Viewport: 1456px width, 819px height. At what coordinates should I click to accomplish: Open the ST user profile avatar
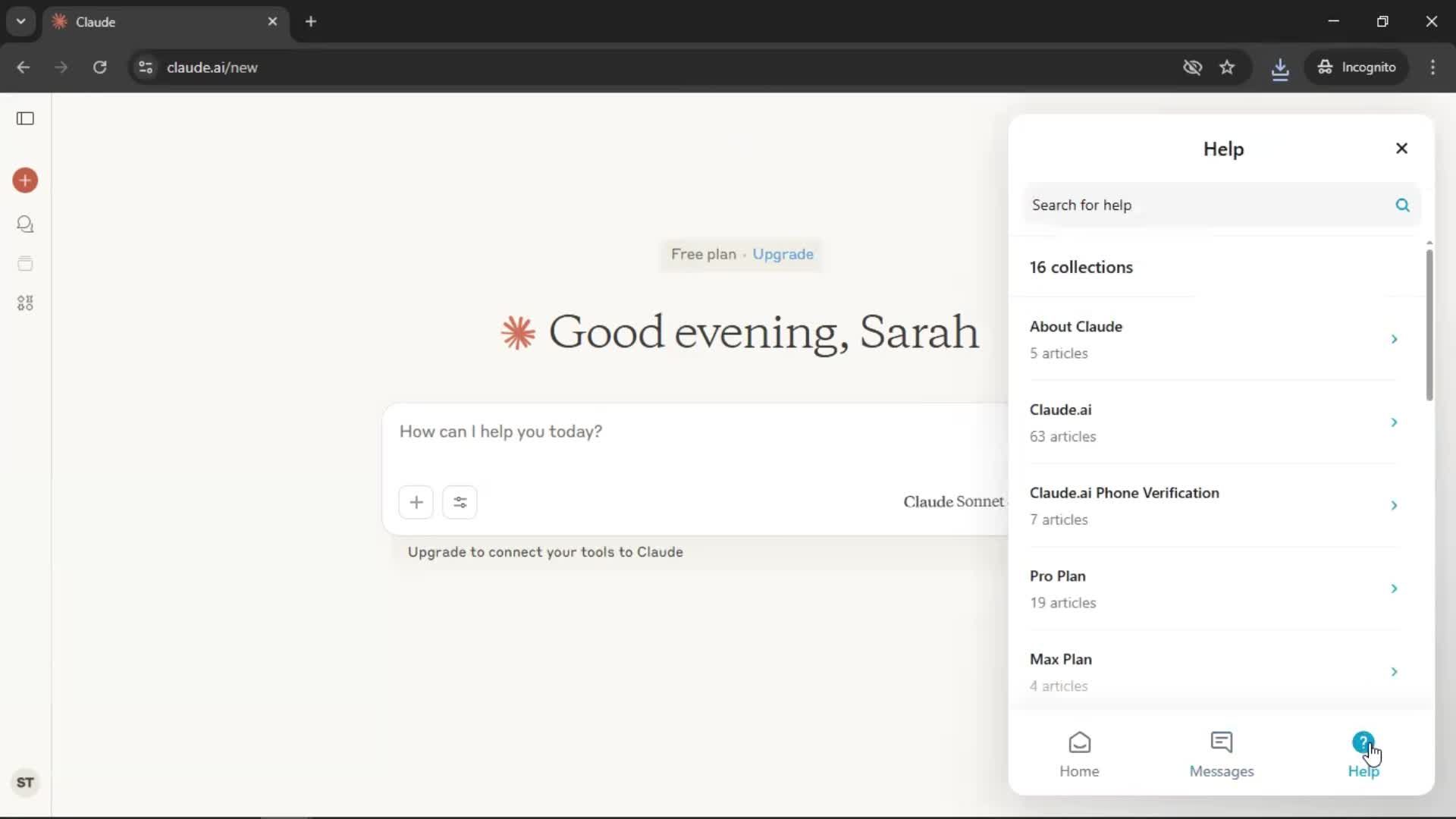coord(25,783)
